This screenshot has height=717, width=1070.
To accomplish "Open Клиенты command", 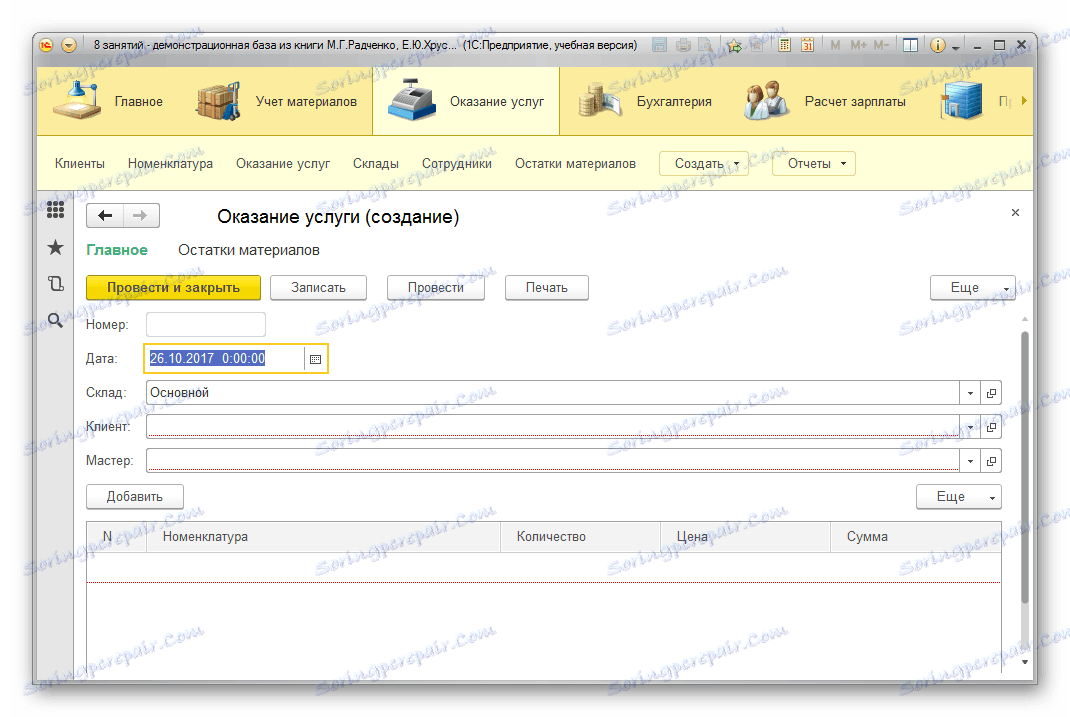I will point(80,164).
